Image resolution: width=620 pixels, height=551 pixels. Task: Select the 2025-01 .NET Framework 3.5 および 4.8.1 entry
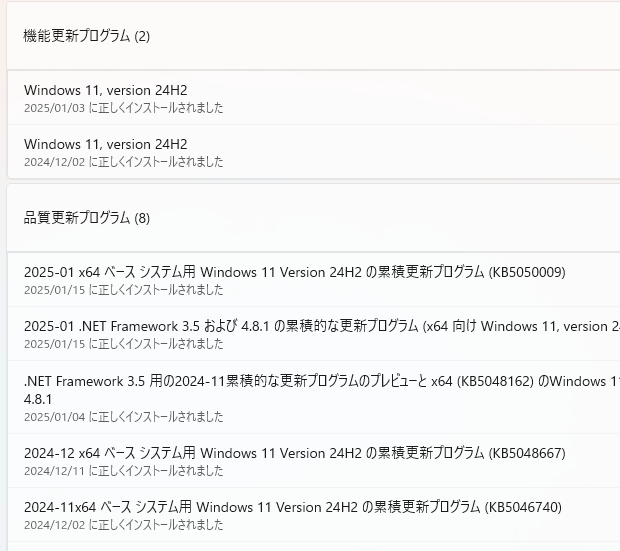coord(314,334)
